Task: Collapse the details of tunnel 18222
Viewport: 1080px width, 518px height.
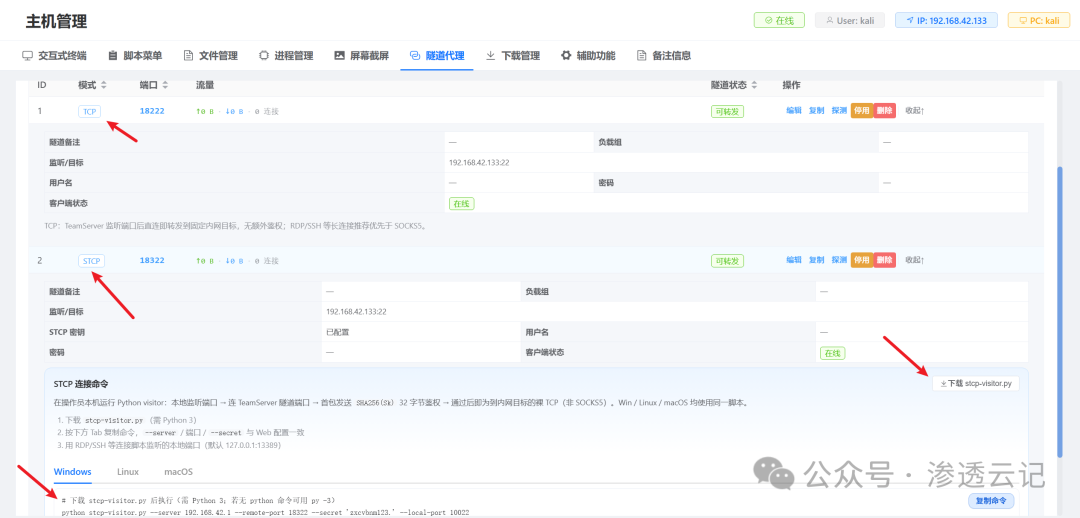Action: click(915, 111)
